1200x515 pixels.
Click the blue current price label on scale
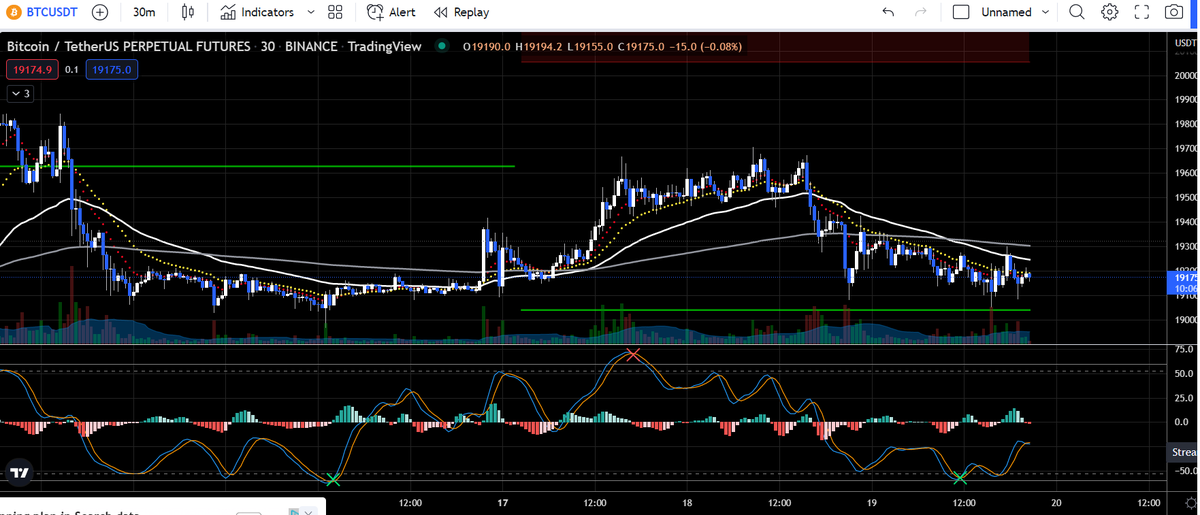pyautogui.click(x=1183, y=283)
